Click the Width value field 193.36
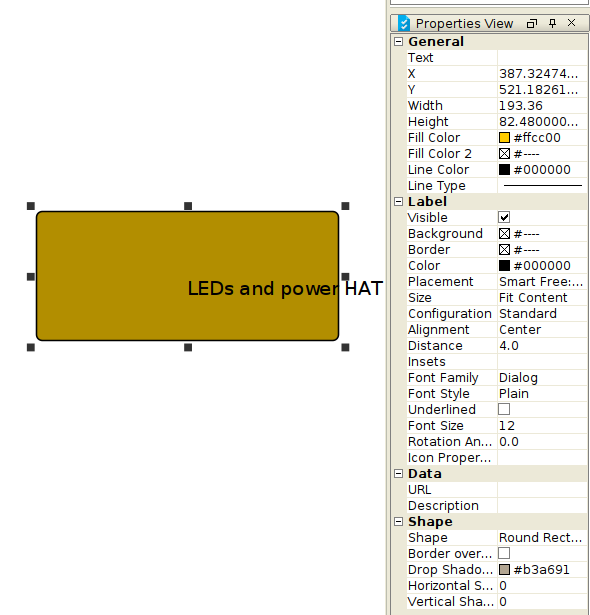Image resolution: width=590 pixels, height=615 pixels. [x=542, y=106]
